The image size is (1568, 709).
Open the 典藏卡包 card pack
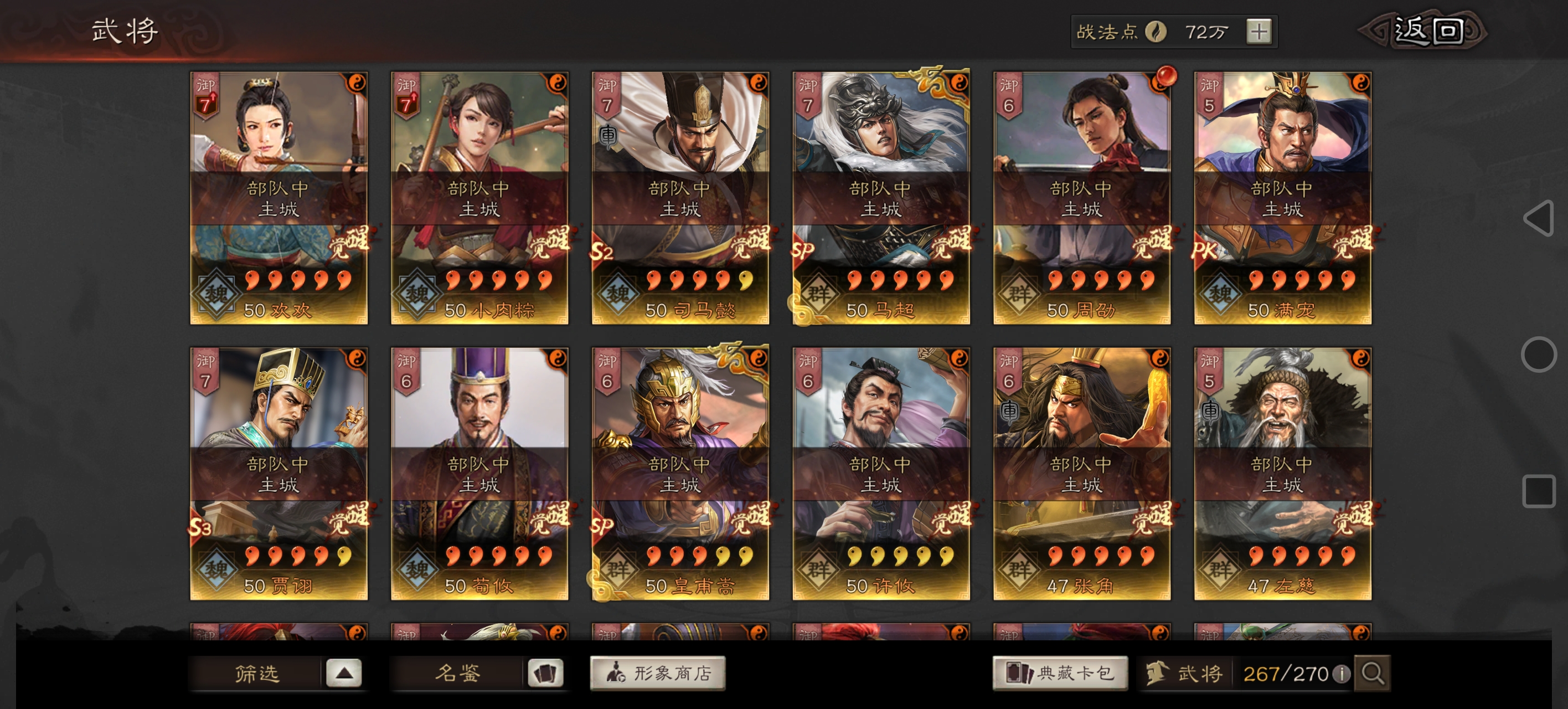[x=1060, y=673]
